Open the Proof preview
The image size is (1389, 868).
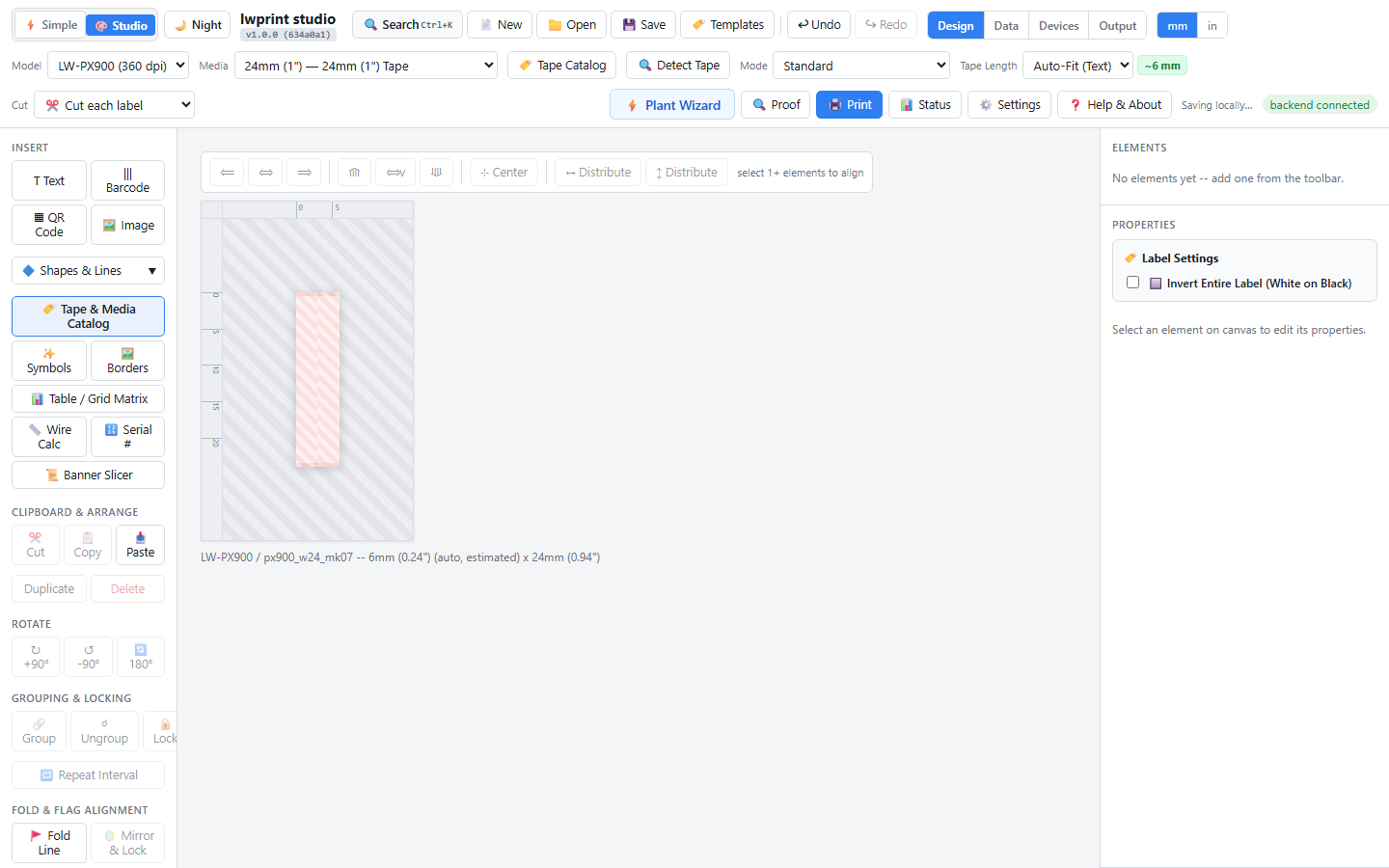click(776, 105)
